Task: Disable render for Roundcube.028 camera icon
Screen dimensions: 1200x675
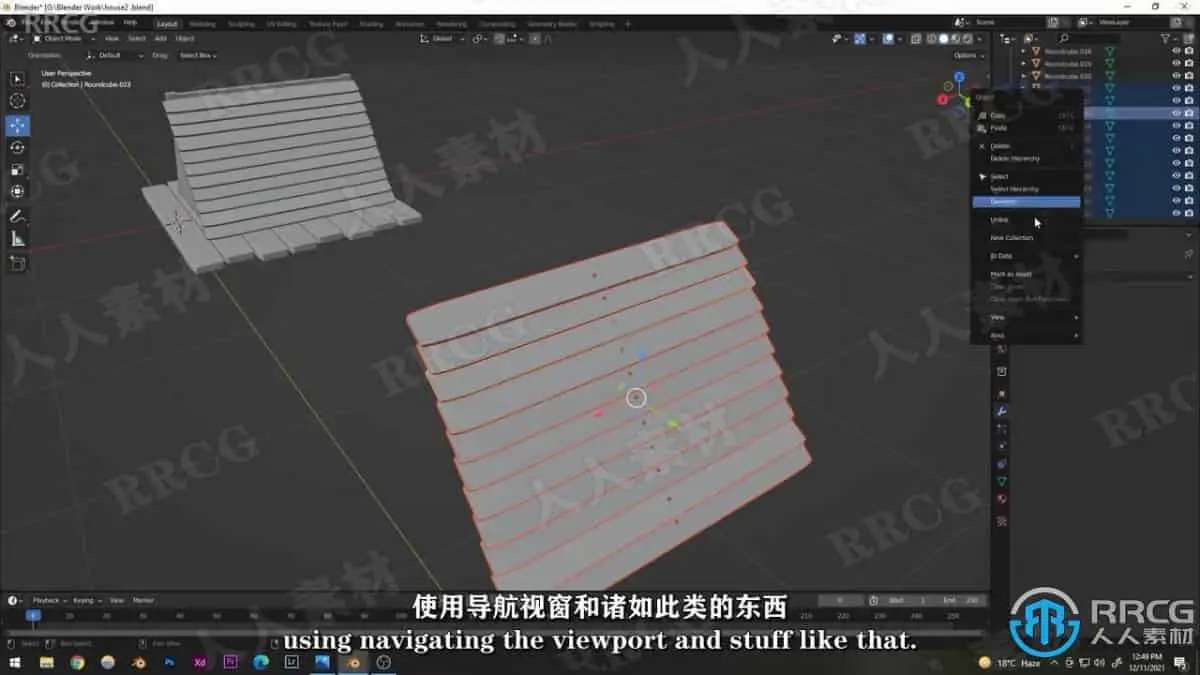Action: [x=1189, y=51]
